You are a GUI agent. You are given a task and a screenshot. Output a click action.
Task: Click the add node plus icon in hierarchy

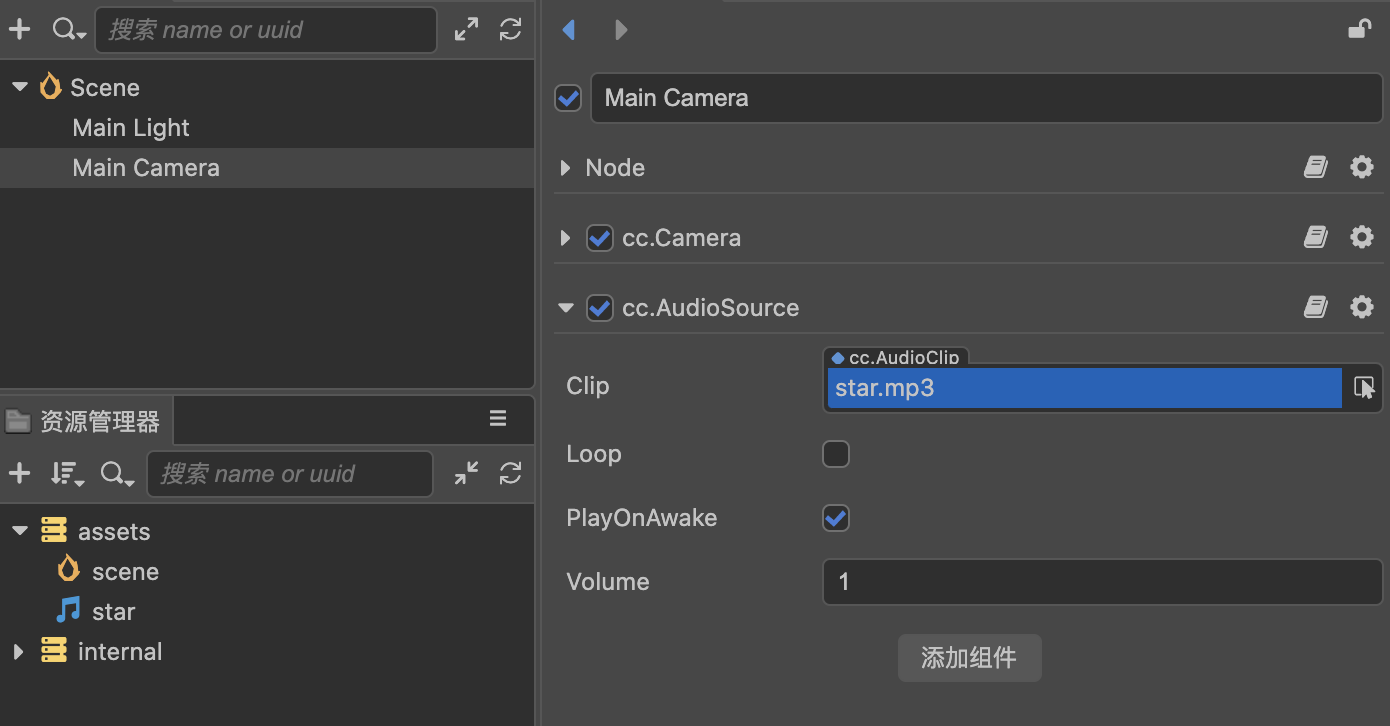point(19,29)
